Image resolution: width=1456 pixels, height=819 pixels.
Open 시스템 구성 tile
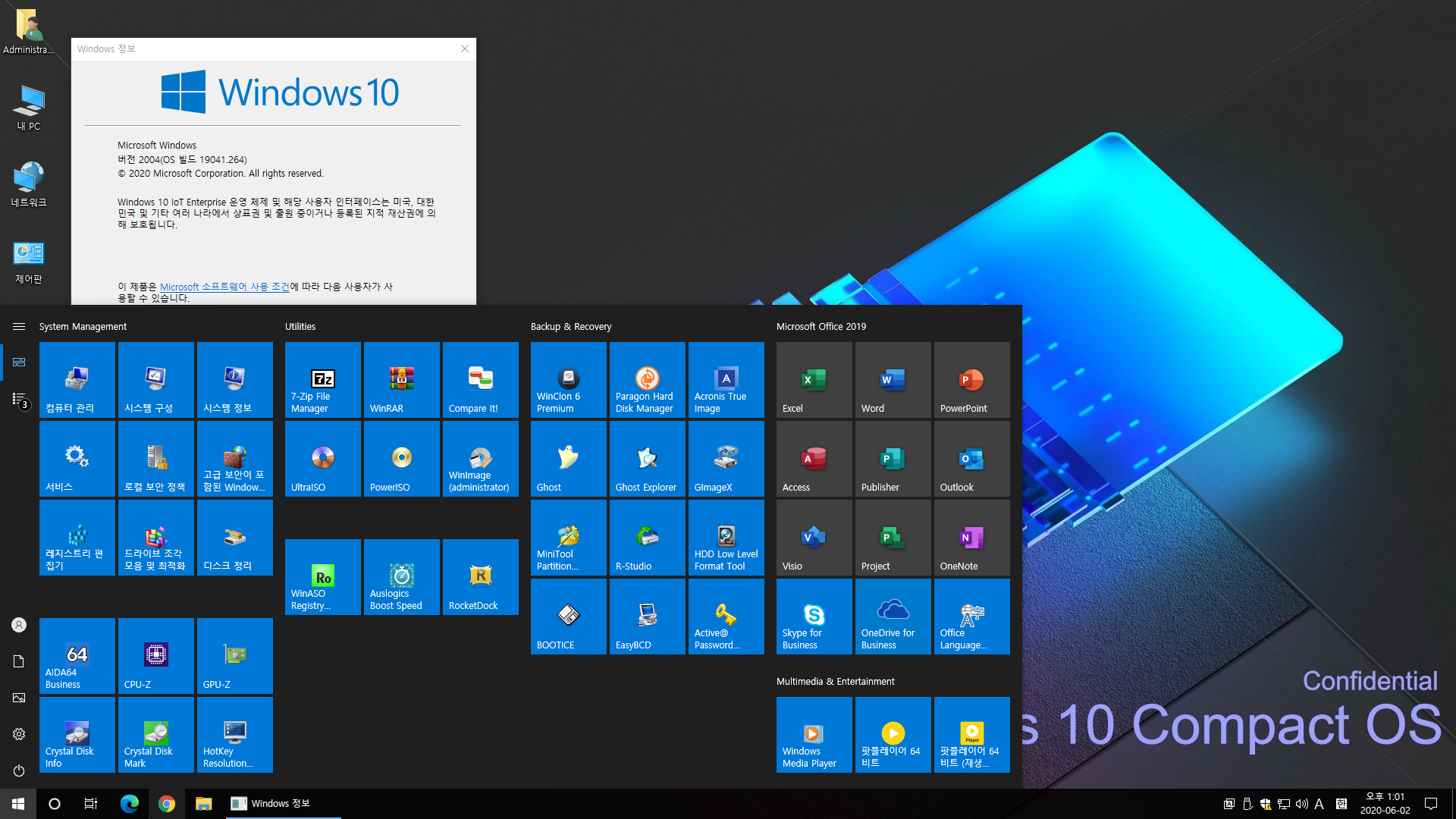tap(156, 380)
